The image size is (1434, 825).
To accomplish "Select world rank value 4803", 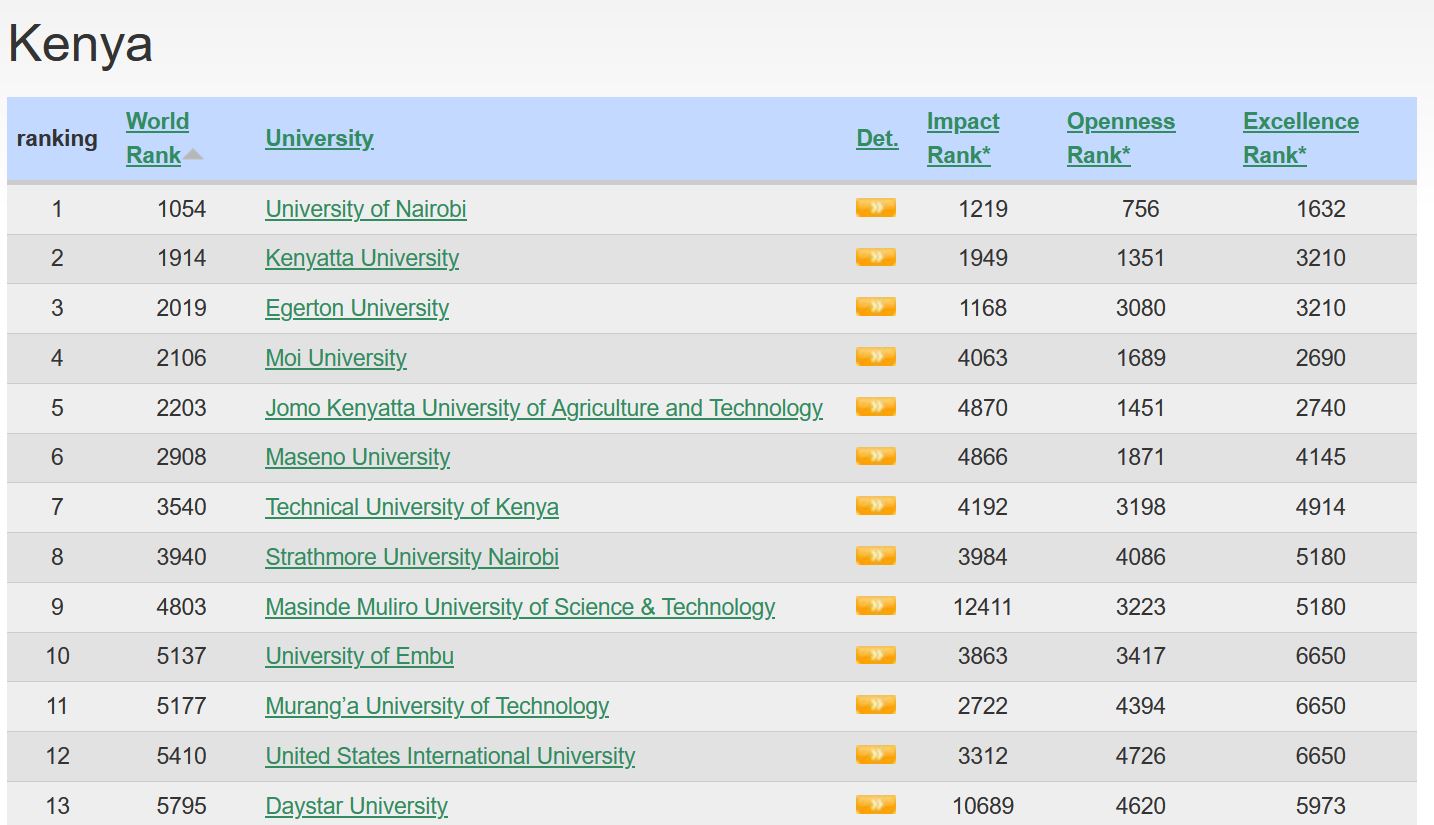I will point(181,607).
